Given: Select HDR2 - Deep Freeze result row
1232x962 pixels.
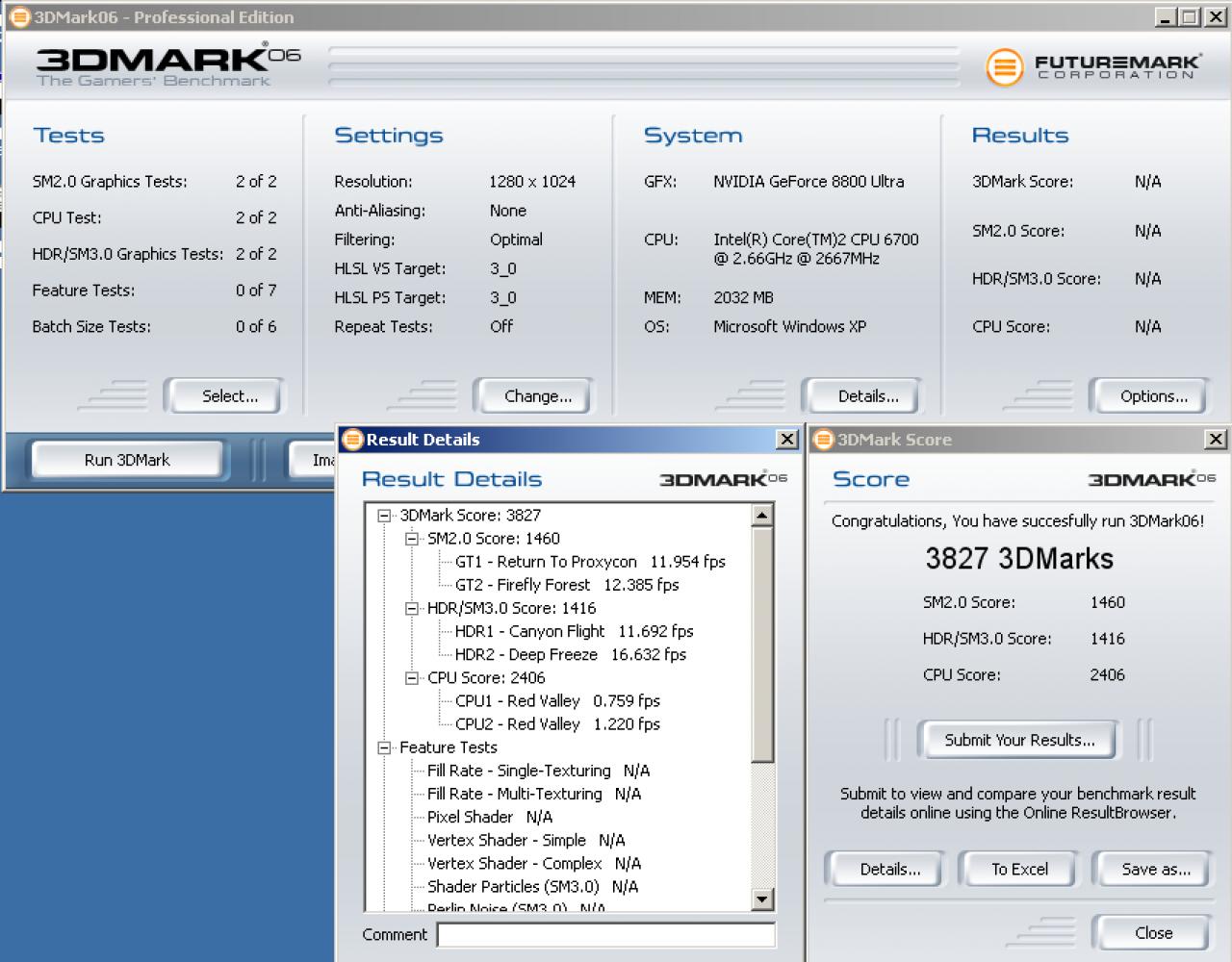Looking at the screenshot, I should coord(571,654).
